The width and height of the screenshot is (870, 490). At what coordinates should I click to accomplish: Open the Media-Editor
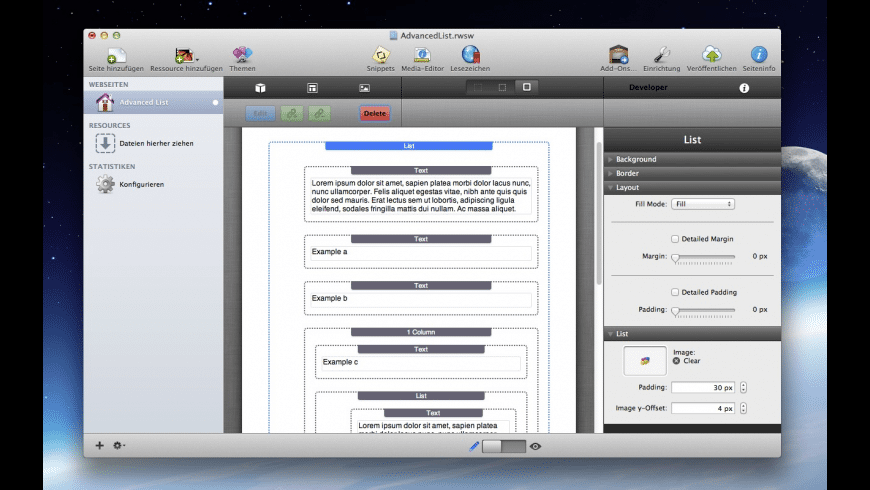(x=422, y=55)
